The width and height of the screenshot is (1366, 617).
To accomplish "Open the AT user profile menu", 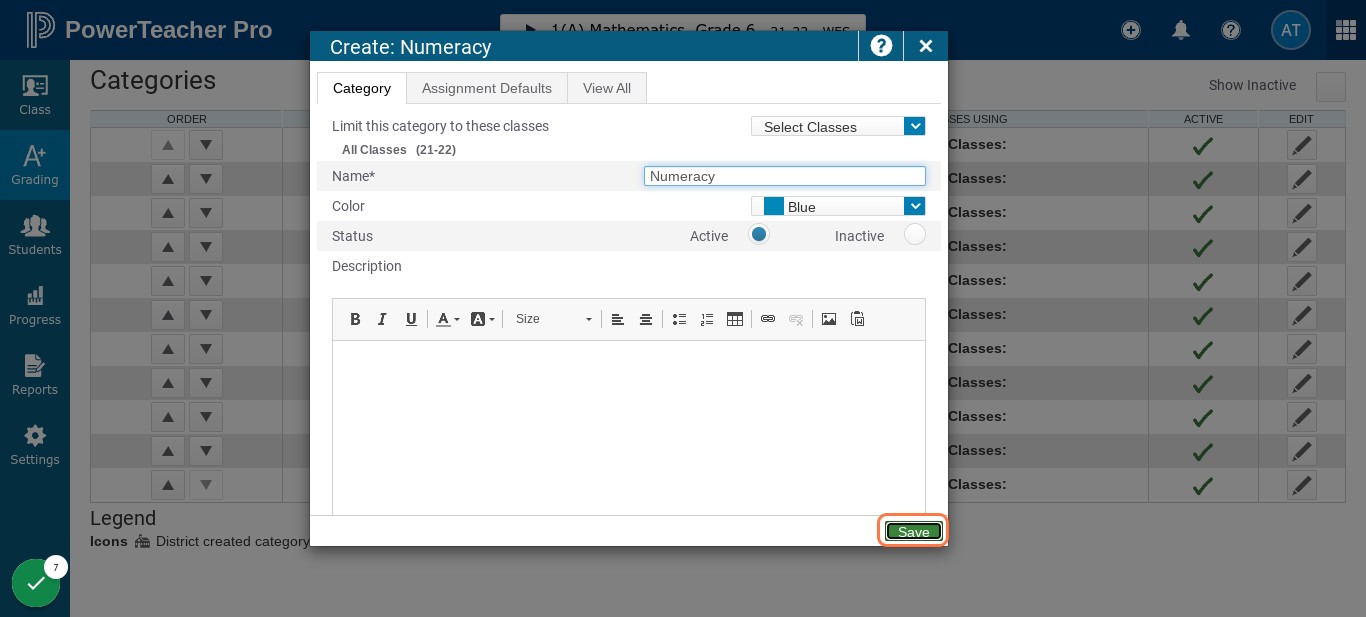I will click(1291, 30).
